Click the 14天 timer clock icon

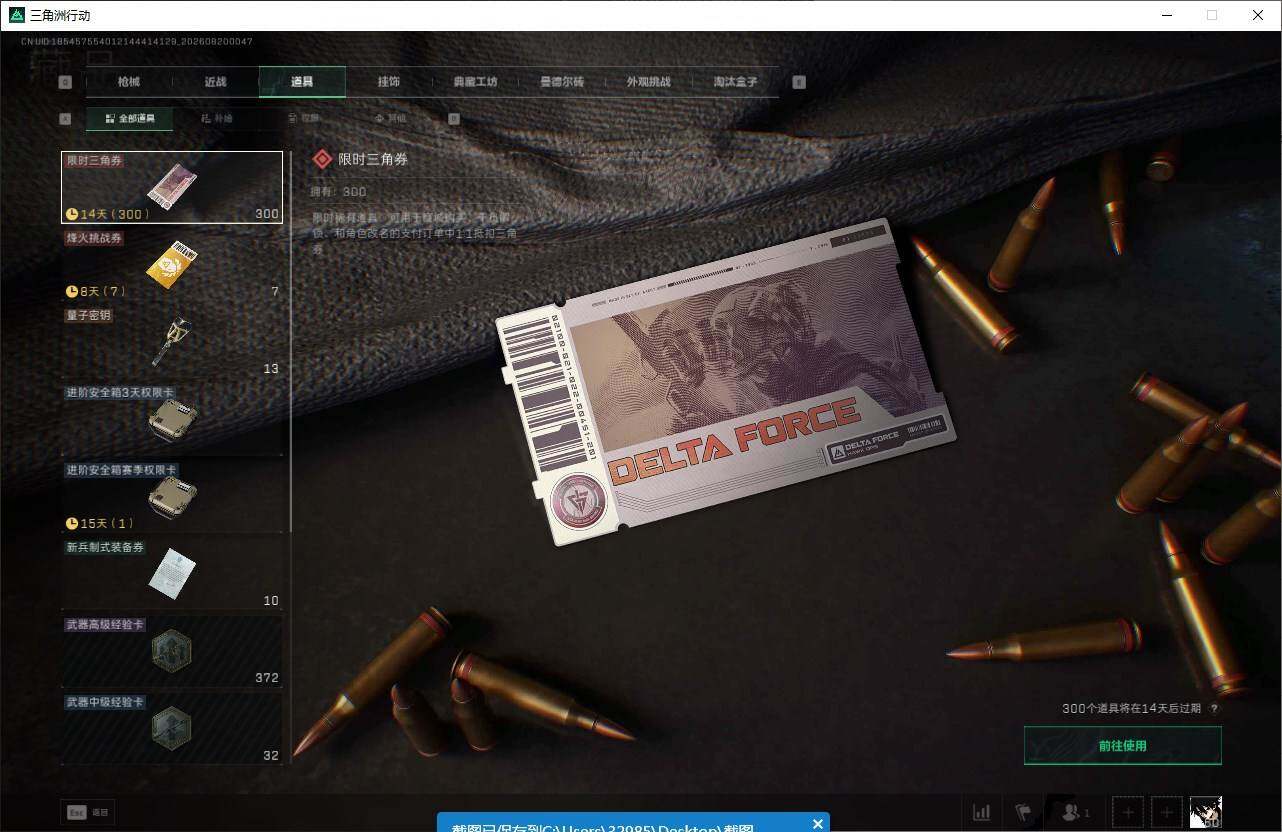coord(72,214)
